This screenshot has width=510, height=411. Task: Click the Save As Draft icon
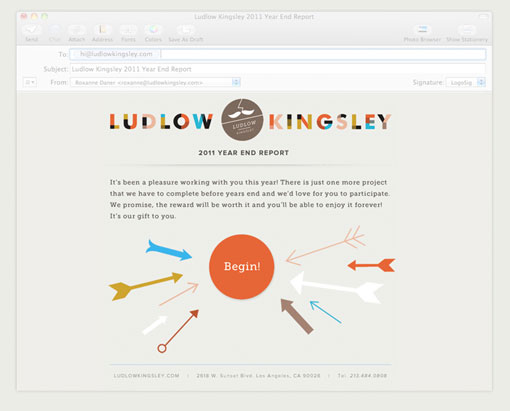(186, 30)
